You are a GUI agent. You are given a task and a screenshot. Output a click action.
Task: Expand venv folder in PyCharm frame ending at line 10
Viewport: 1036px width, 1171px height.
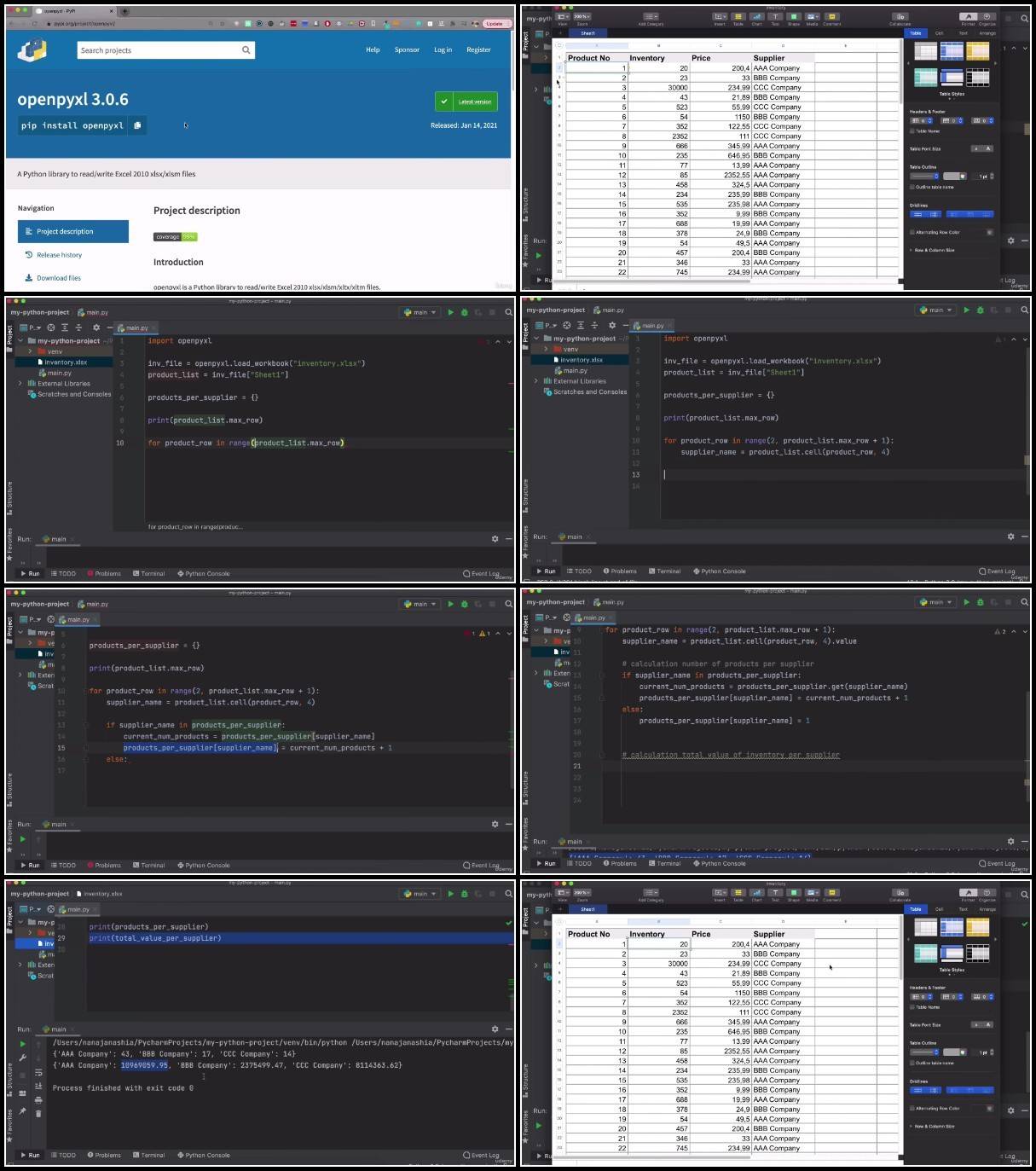coord(30,351)
